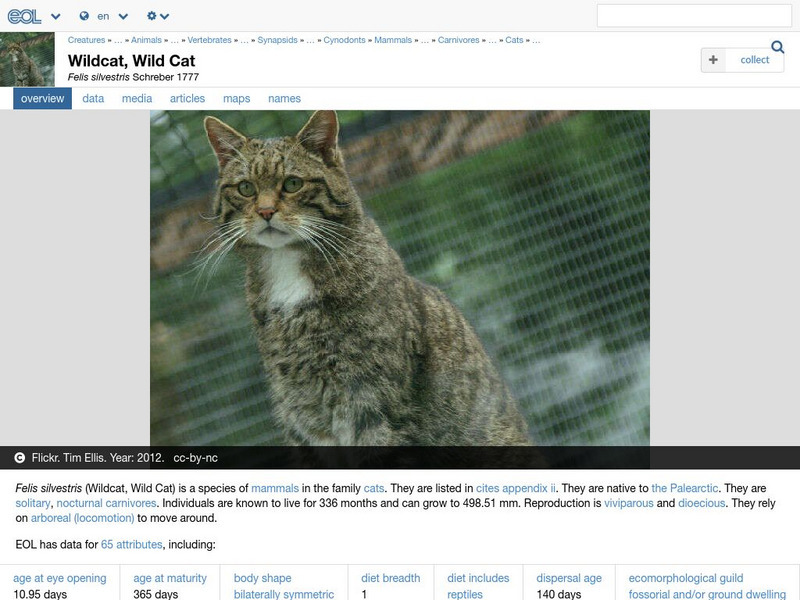This screenshot has height=600, width=800.
Task: Open the language dropdown beside 'en'
Action: pyautogui.click(x=122, y=16)
